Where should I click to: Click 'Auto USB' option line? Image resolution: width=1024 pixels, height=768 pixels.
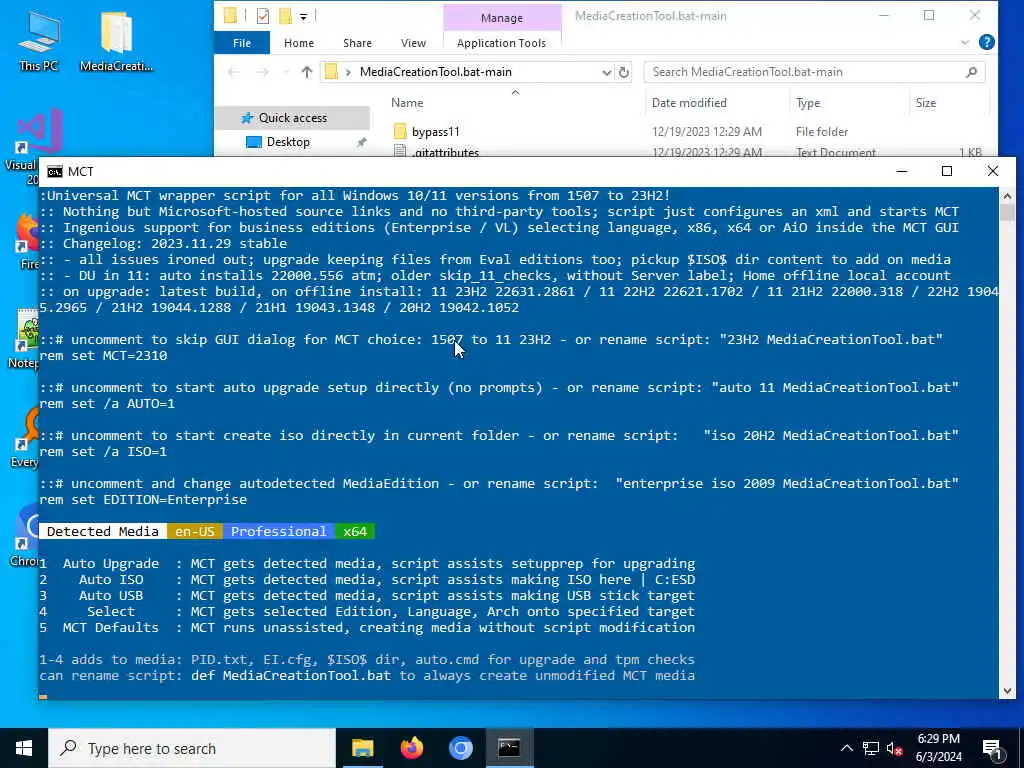[x=367, y=596]
